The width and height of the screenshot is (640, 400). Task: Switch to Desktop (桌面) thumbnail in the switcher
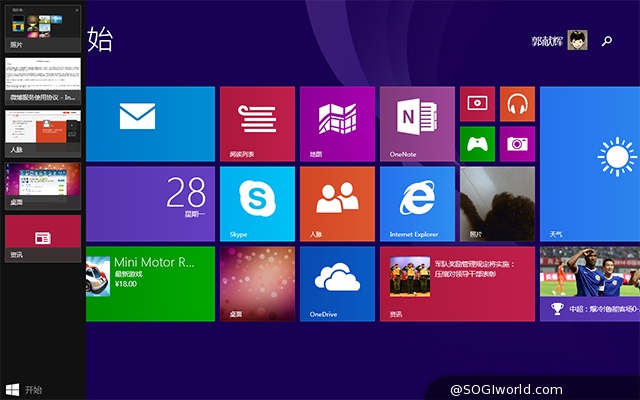[x=43, y=186]
